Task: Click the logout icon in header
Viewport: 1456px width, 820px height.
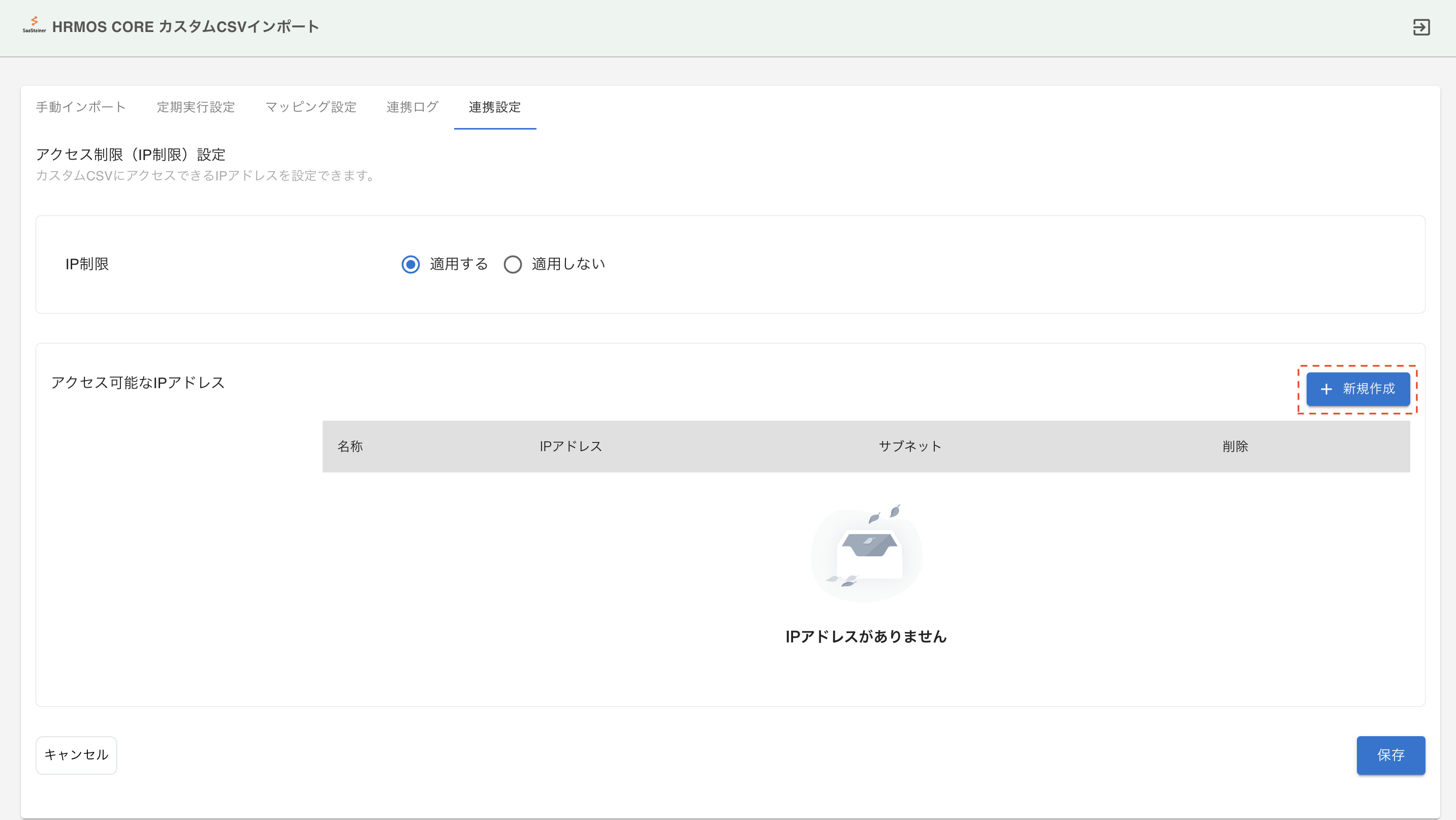Action: click(x=1421, y=27)
